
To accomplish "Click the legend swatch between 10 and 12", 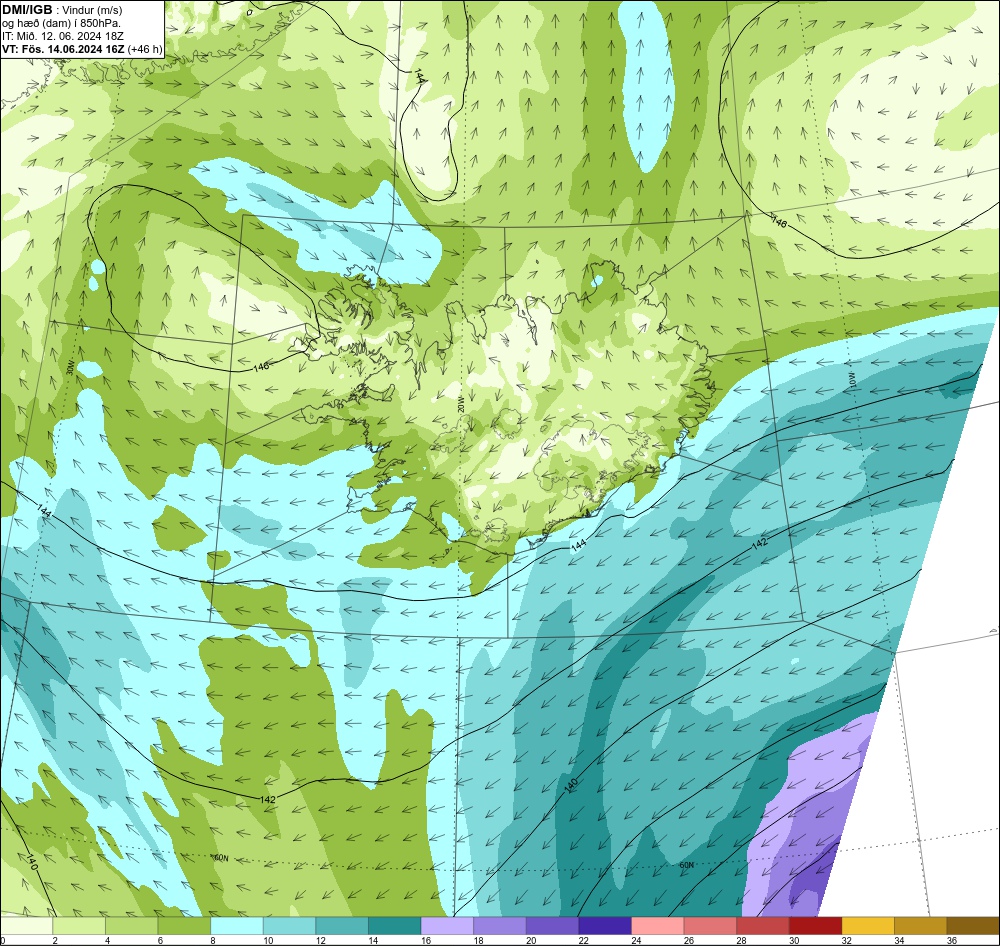I will click(290, 926).
